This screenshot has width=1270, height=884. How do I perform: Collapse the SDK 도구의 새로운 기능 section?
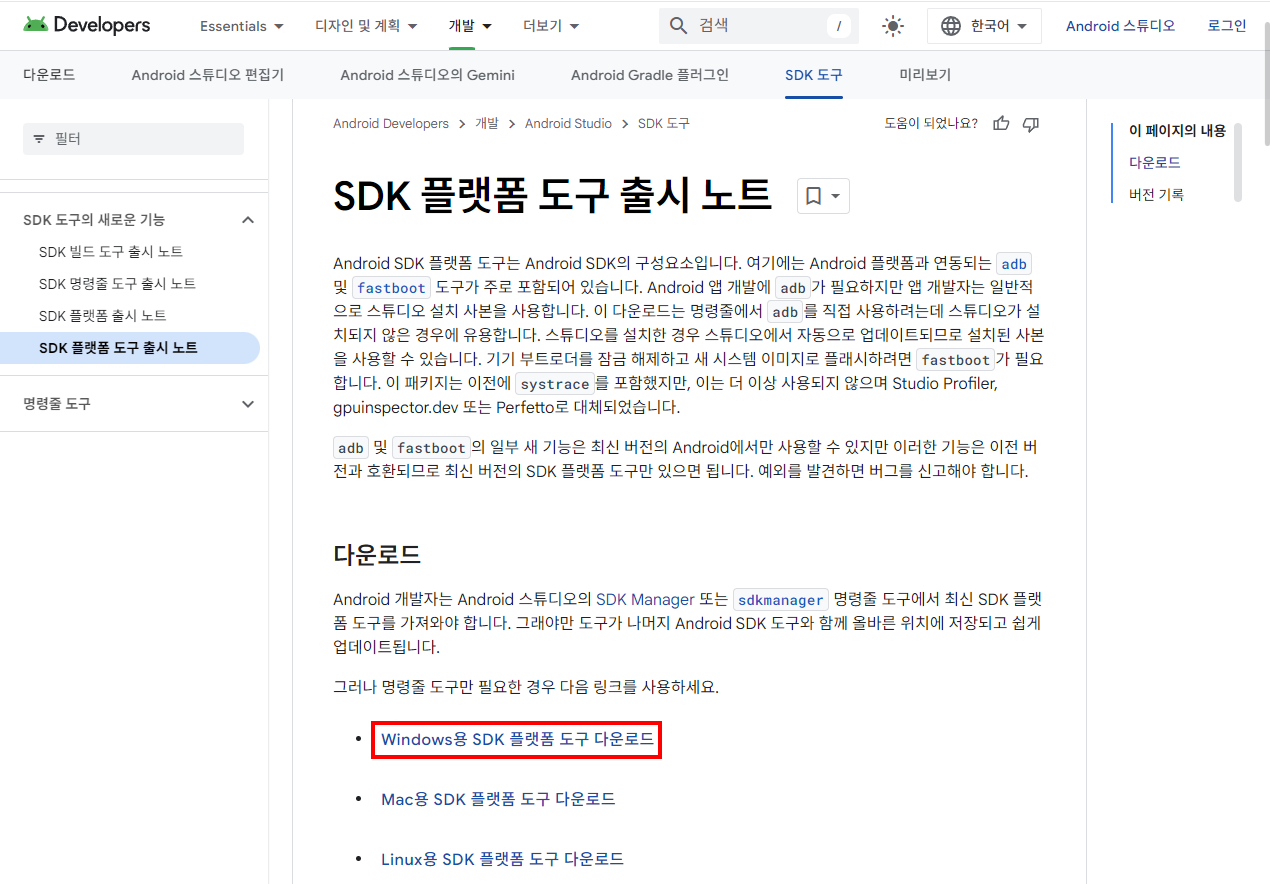click(x=248, y=220)
